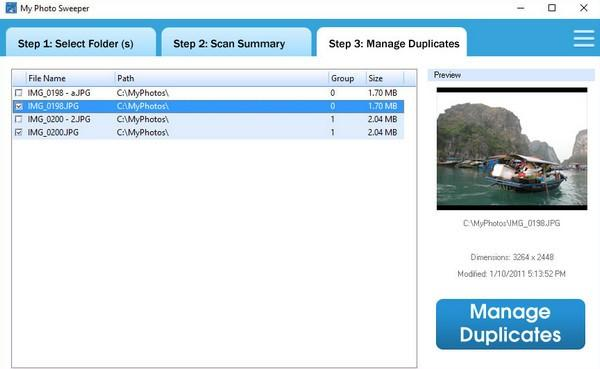This screenshot has width=600, height=369.
Task: Click the Manage Duplicates button
Action: (x=510, y=324)
